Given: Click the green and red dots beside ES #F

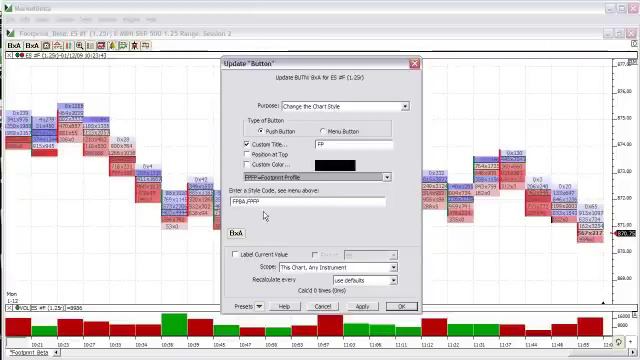Looking at the screenshot, I should [x=19, y=55].
